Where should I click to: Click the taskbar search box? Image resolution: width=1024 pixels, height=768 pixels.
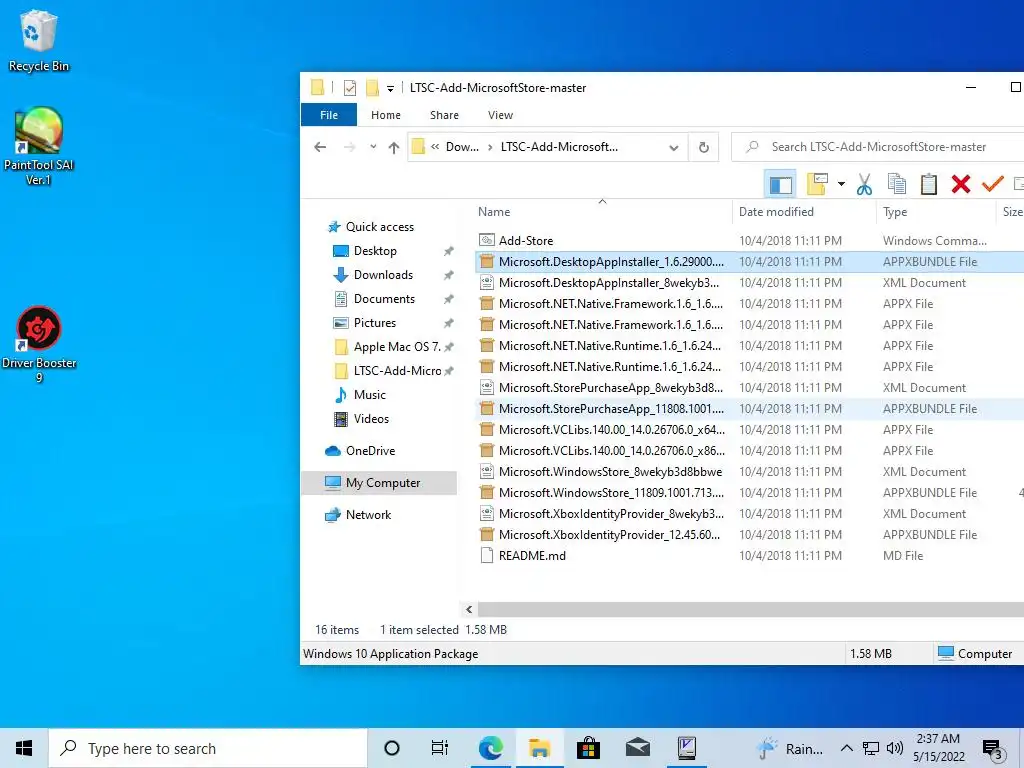(208, 748)
